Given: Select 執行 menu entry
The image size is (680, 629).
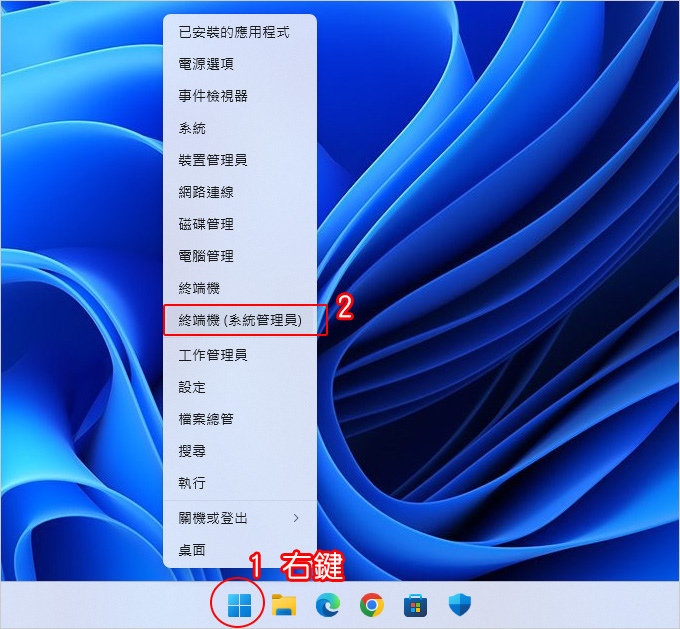Looking at the screenshot, I should 240,483.
